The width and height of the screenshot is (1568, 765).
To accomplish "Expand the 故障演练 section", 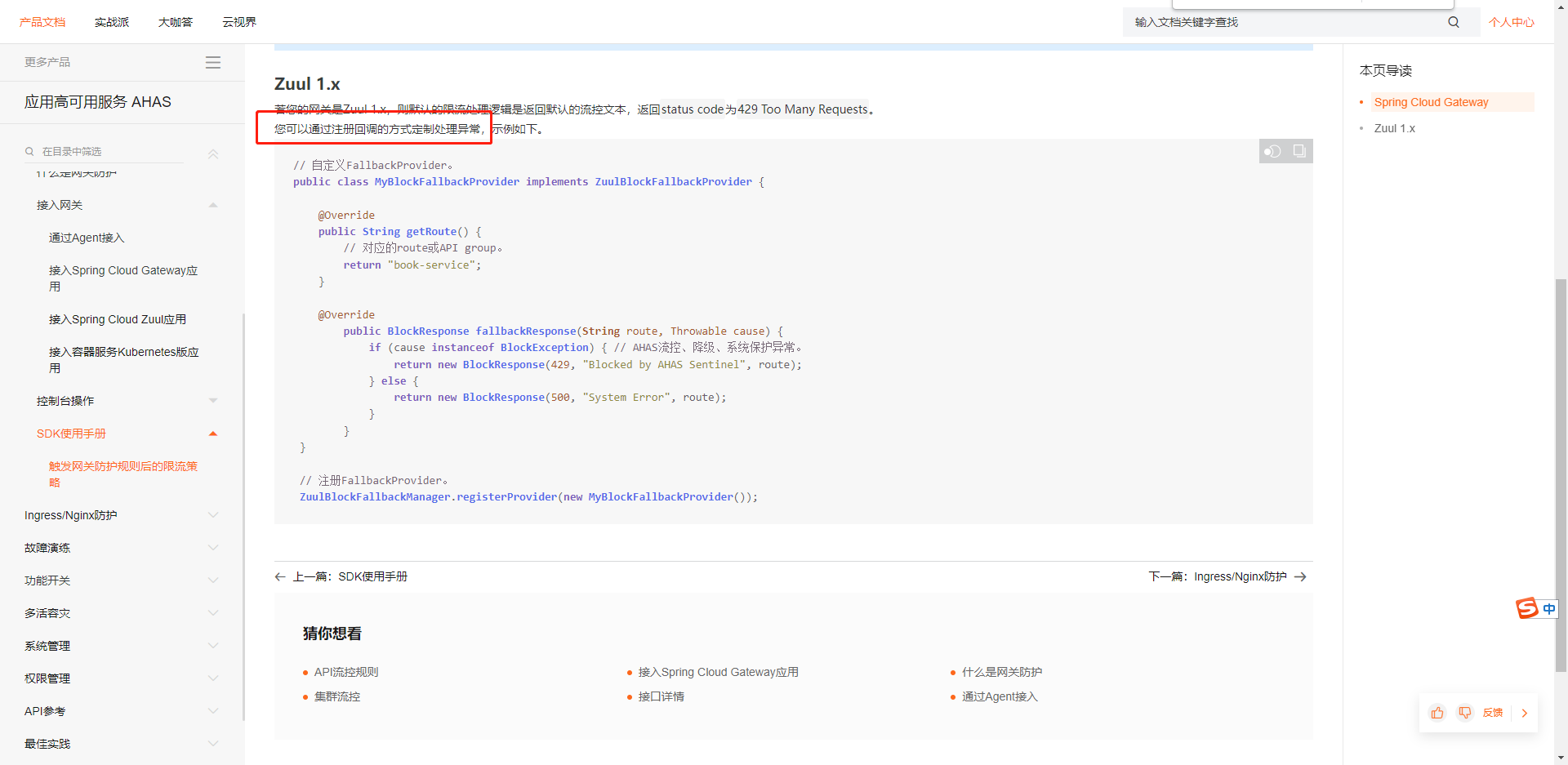I will click(213, 548).
